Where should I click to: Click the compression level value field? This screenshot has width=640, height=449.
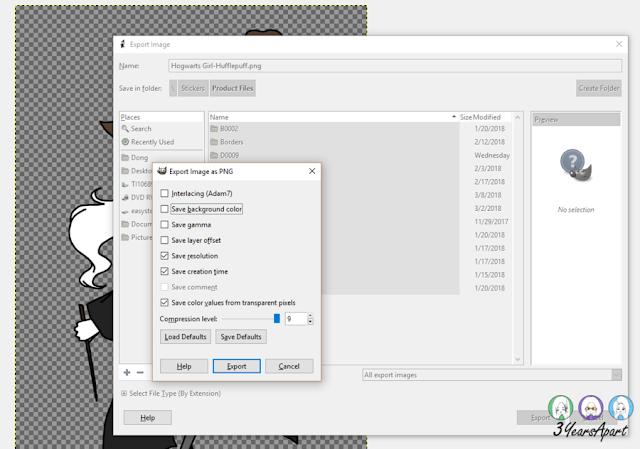(296, 319)
